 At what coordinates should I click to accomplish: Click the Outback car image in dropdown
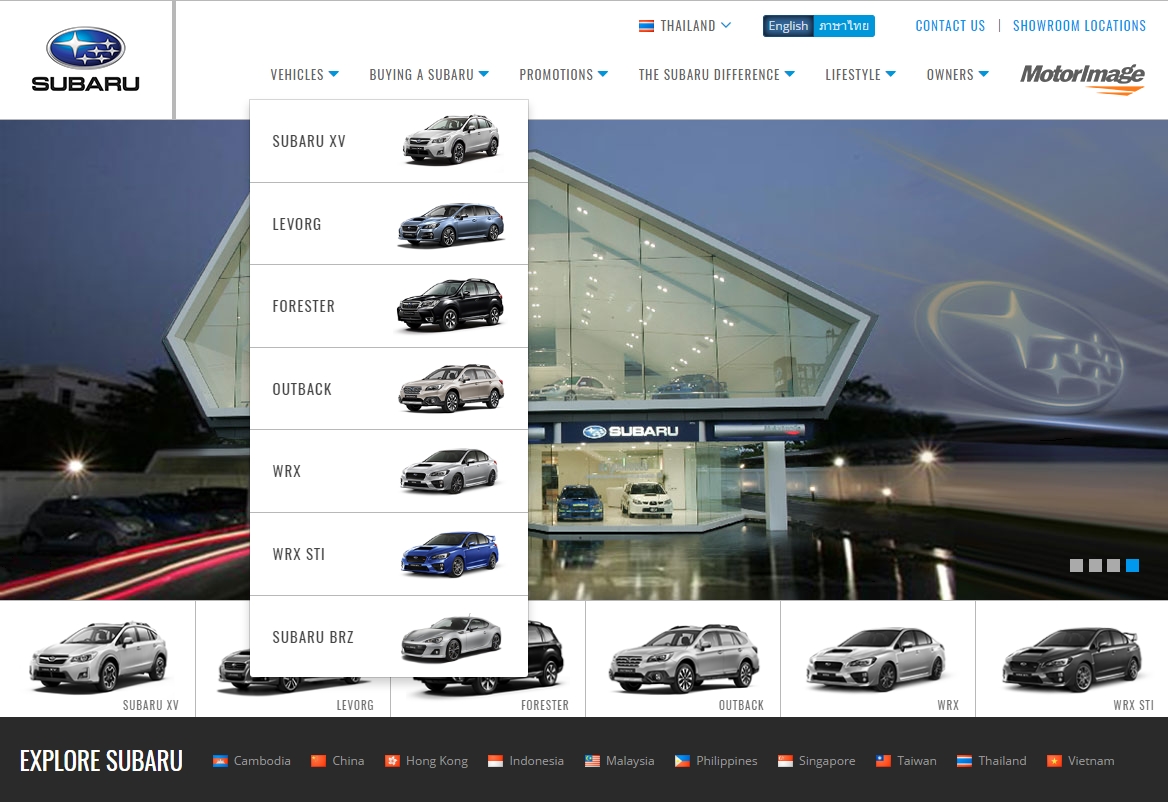click(x=451, y=388)
